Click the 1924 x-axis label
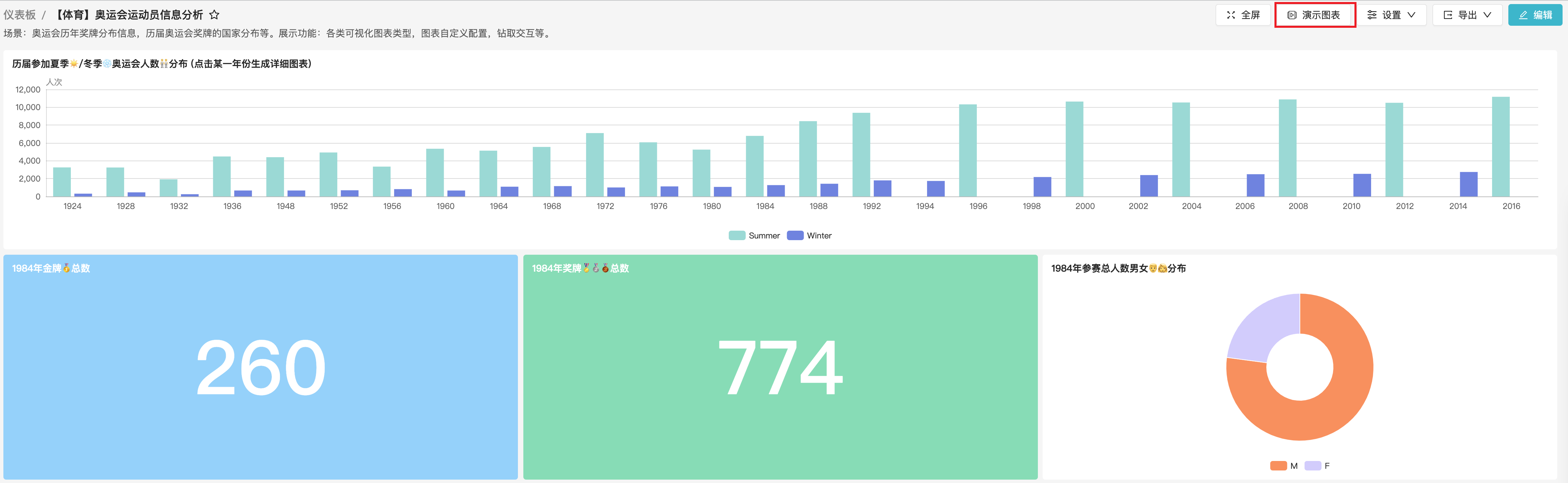Image resolution: width=1568 pixels, height=483 pixels. pos(73,206)
